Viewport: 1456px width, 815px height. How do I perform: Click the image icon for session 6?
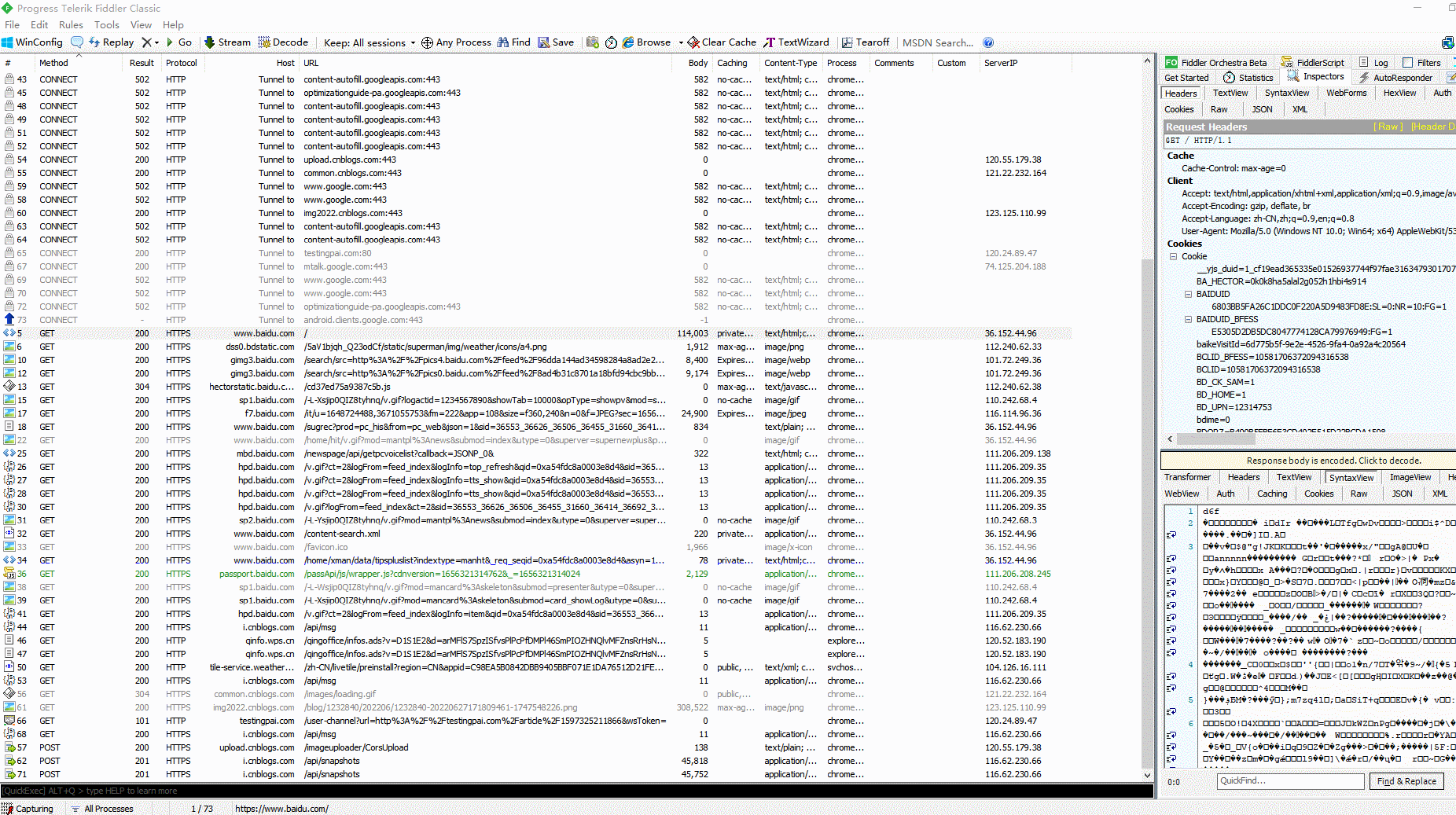(x=9, y=347)
